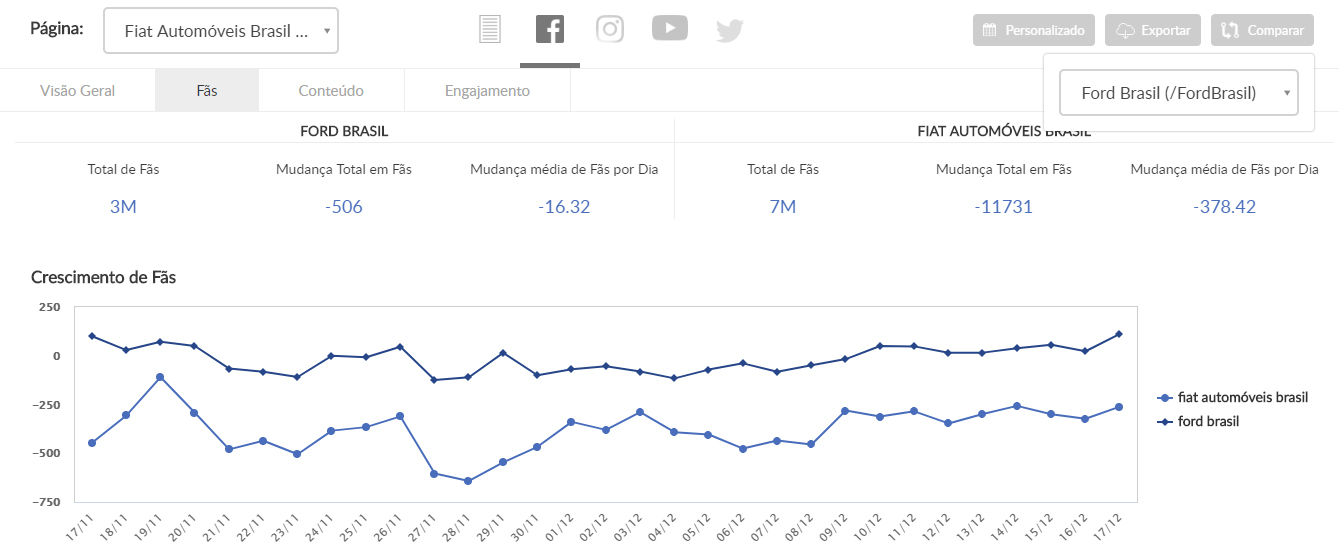Click the compare arrows icon in Comparar

pos(1230,30)
